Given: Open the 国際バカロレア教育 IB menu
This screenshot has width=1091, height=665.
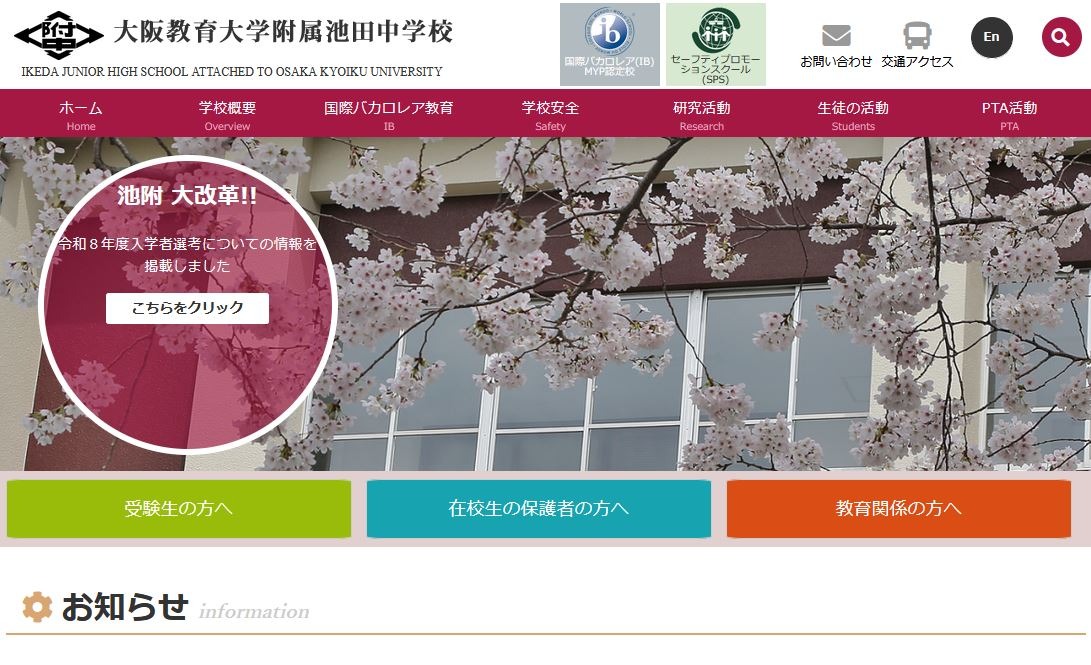Looking at the screenshot, I should tap(388, 115).
